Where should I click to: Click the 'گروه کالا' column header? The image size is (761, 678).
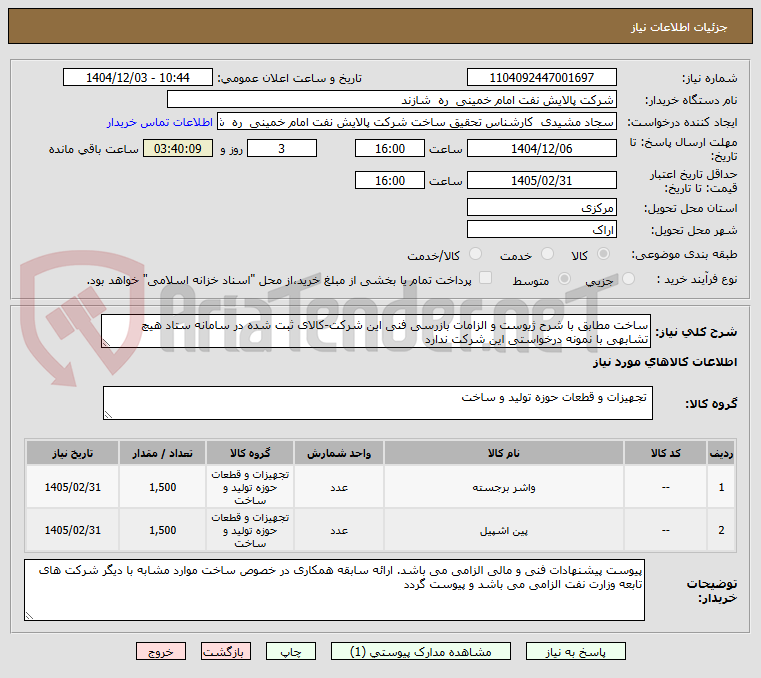[250, 453]
